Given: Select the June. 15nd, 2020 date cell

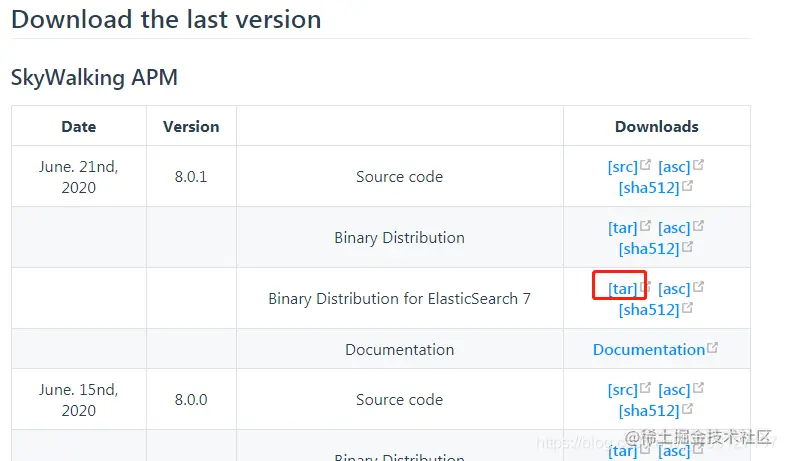Looking at the screenshot, I should (79, 400).
